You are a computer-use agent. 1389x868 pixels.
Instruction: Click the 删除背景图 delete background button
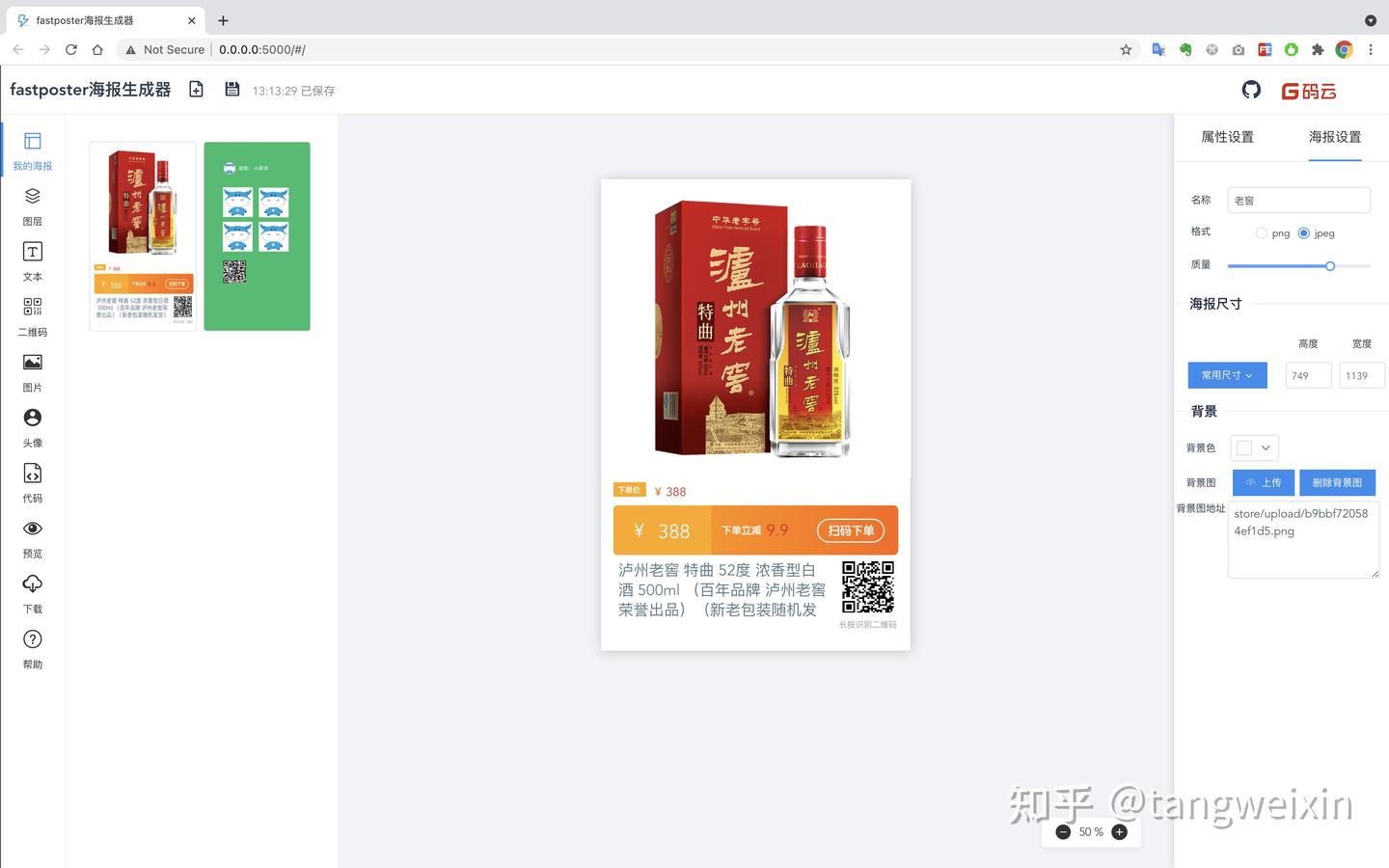point(1337,482)
